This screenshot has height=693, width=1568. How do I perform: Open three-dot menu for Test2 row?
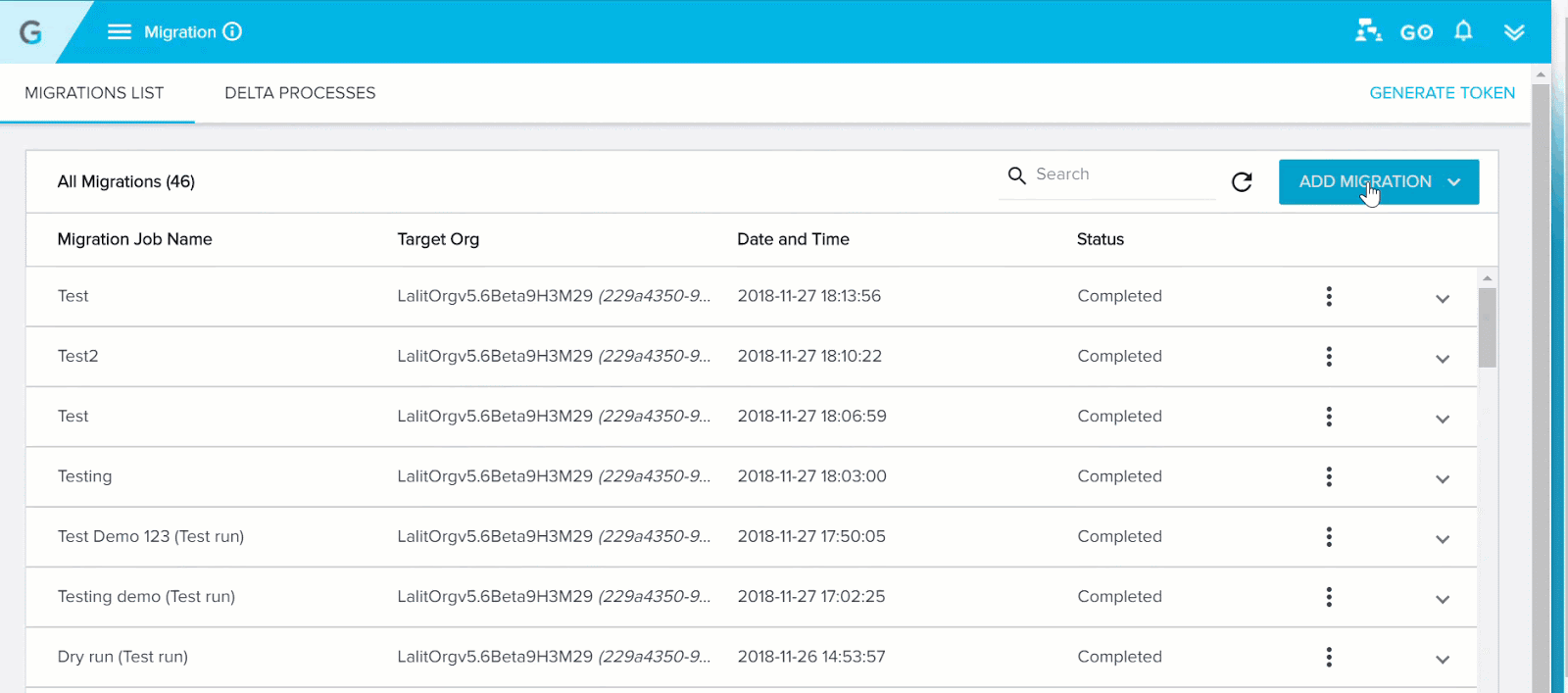point(1329,356)
